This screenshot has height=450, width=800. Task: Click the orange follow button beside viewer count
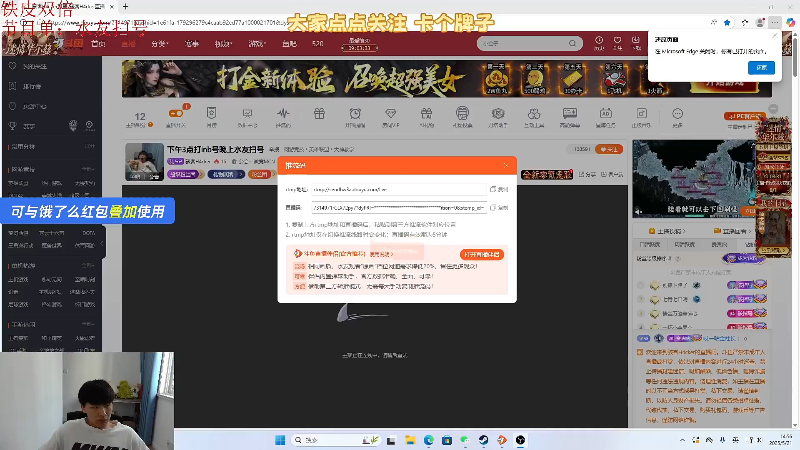click(x=609, y=149)
